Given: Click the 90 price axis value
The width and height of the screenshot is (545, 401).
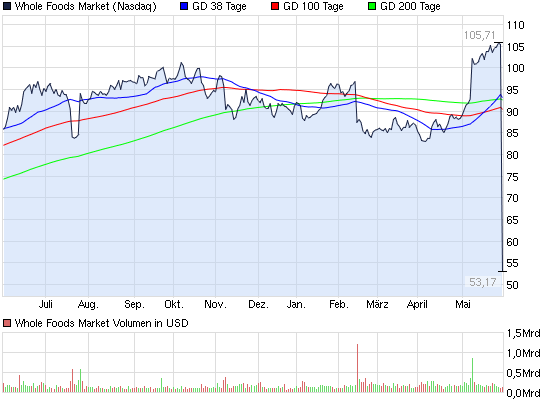Looking at the screenshot, I should (513, 112).
